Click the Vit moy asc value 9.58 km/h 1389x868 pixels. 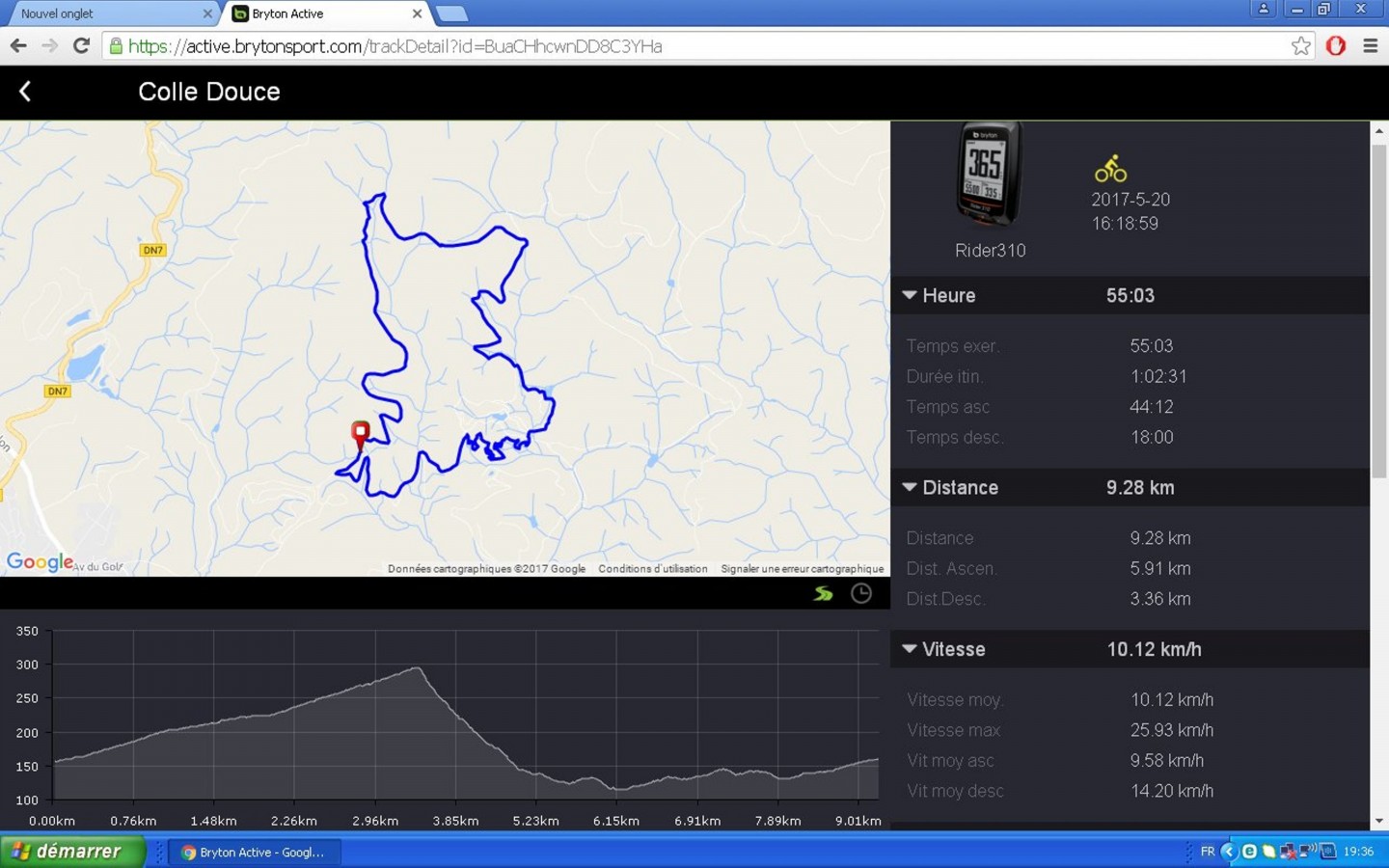pyautogui.click(x=1167, y=761)
